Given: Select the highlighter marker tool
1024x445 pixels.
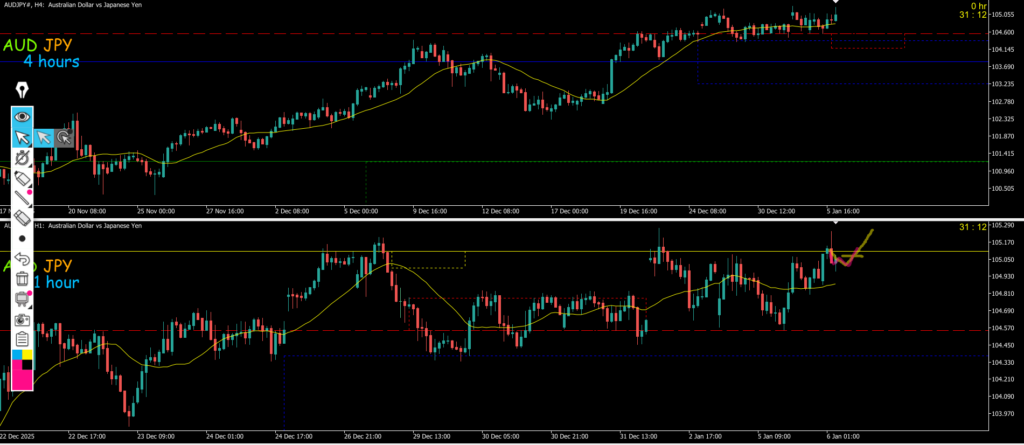Looking at the screenshot, I should (x=22, y=178).
